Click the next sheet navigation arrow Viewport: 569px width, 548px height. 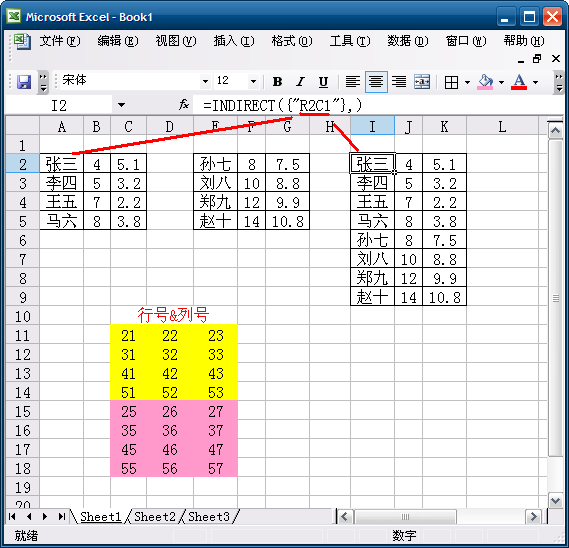[45, 516]
